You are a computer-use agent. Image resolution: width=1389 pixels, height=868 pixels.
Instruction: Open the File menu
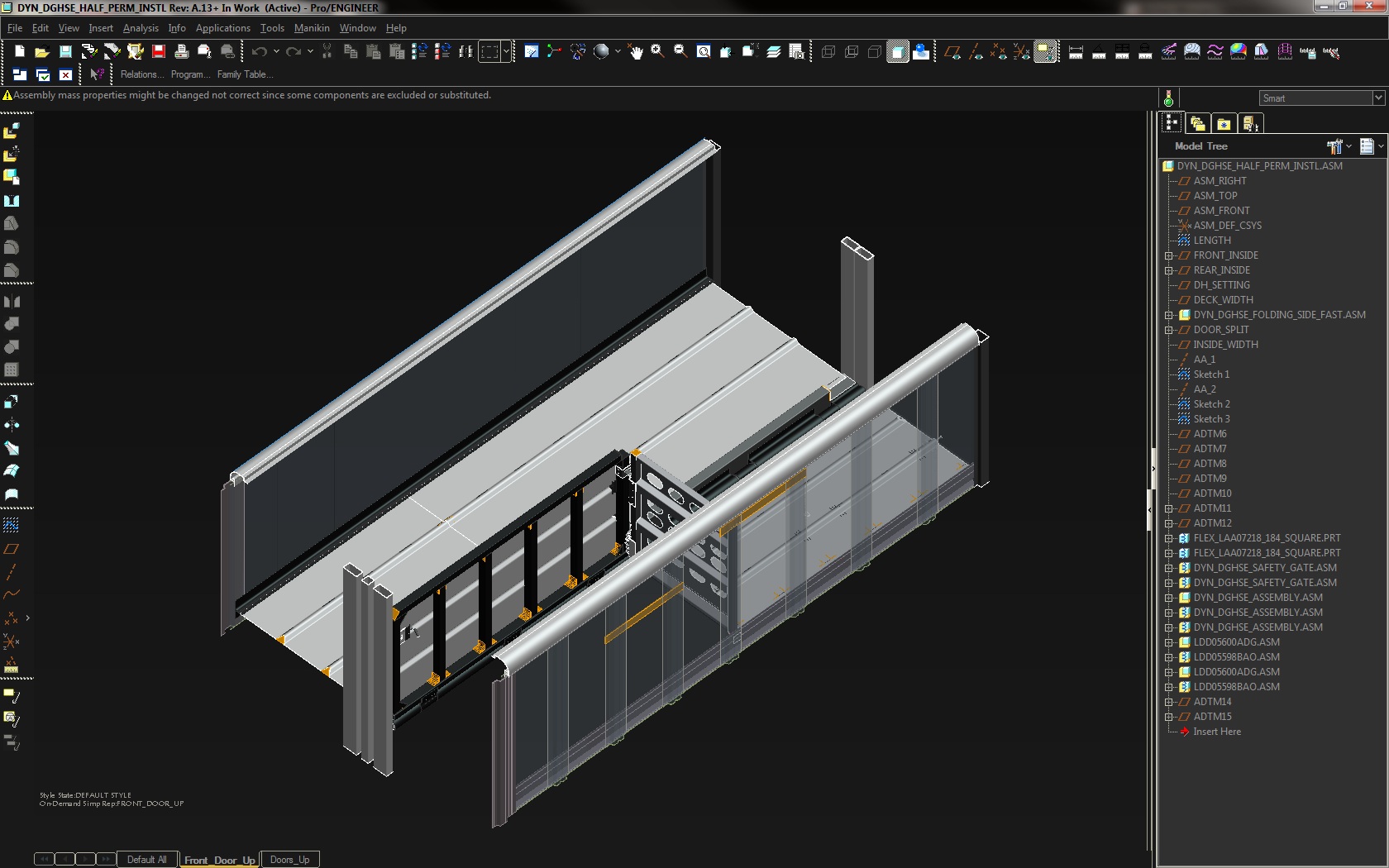click(15, 28)
